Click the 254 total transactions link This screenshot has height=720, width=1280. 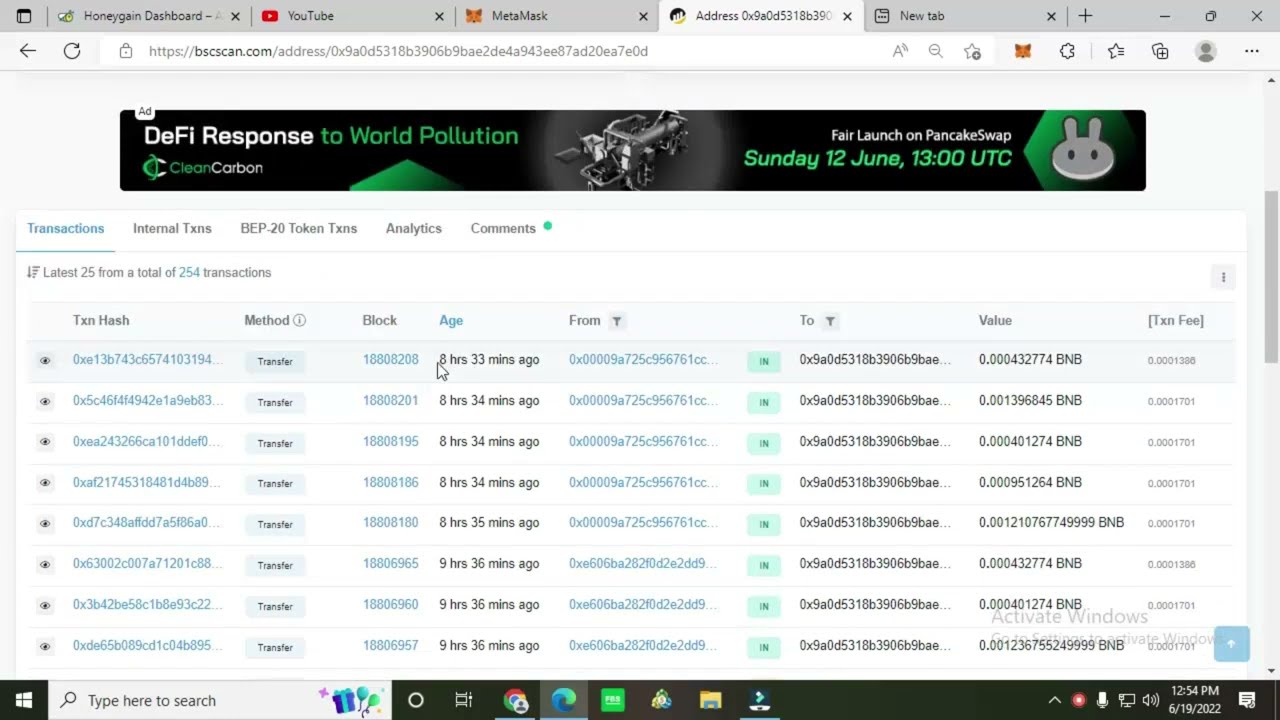189,272
